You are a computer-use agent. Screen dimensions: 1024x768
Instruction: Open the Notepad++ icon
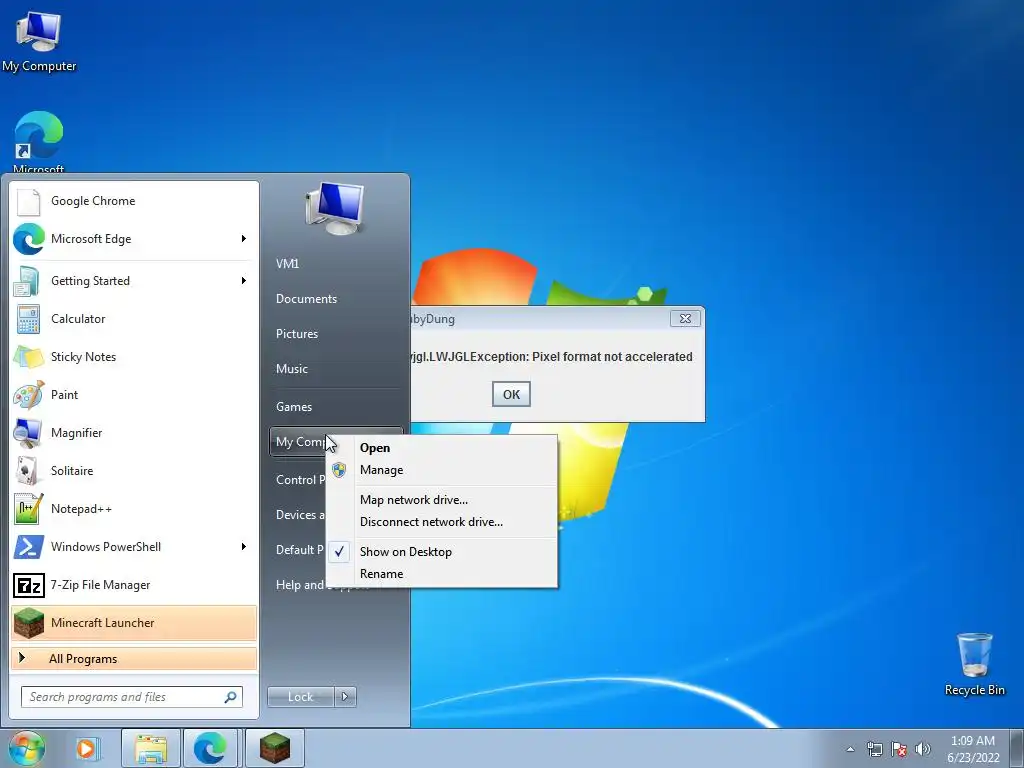[28, 509]
